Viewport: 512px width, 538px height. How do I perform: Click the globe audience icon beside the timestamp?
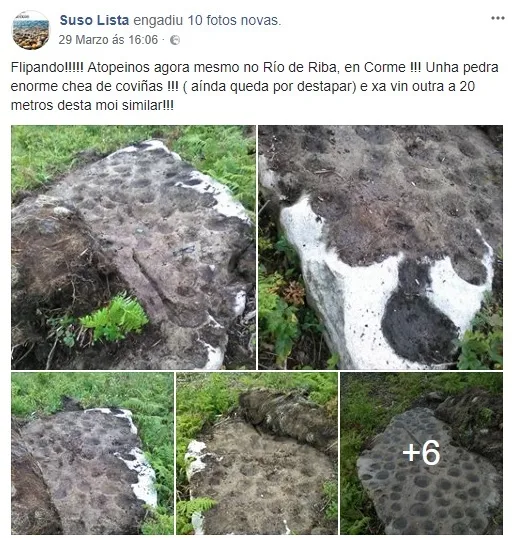click(x=175, y=40)
